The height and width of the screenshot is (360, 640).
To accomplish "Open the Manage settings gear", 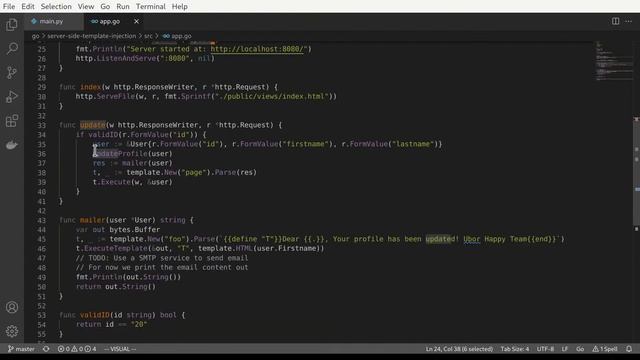I will [12, 331].
